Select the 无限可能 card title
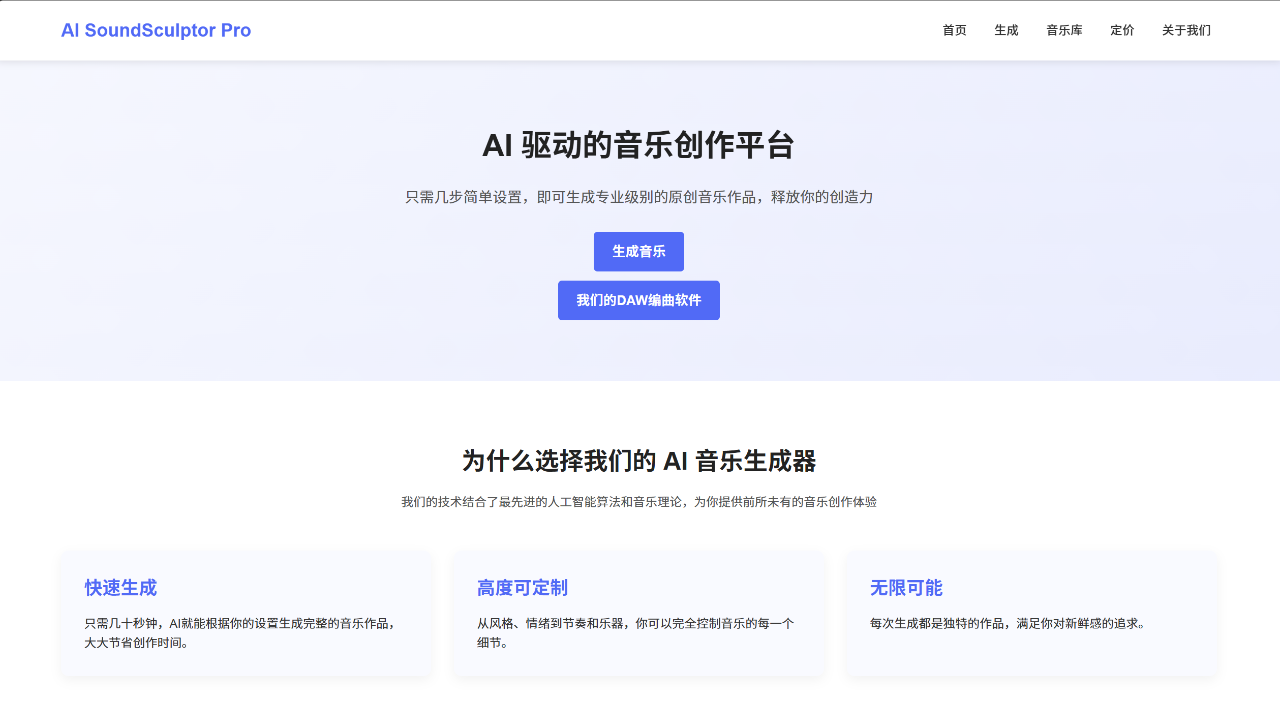 point(906,588)
